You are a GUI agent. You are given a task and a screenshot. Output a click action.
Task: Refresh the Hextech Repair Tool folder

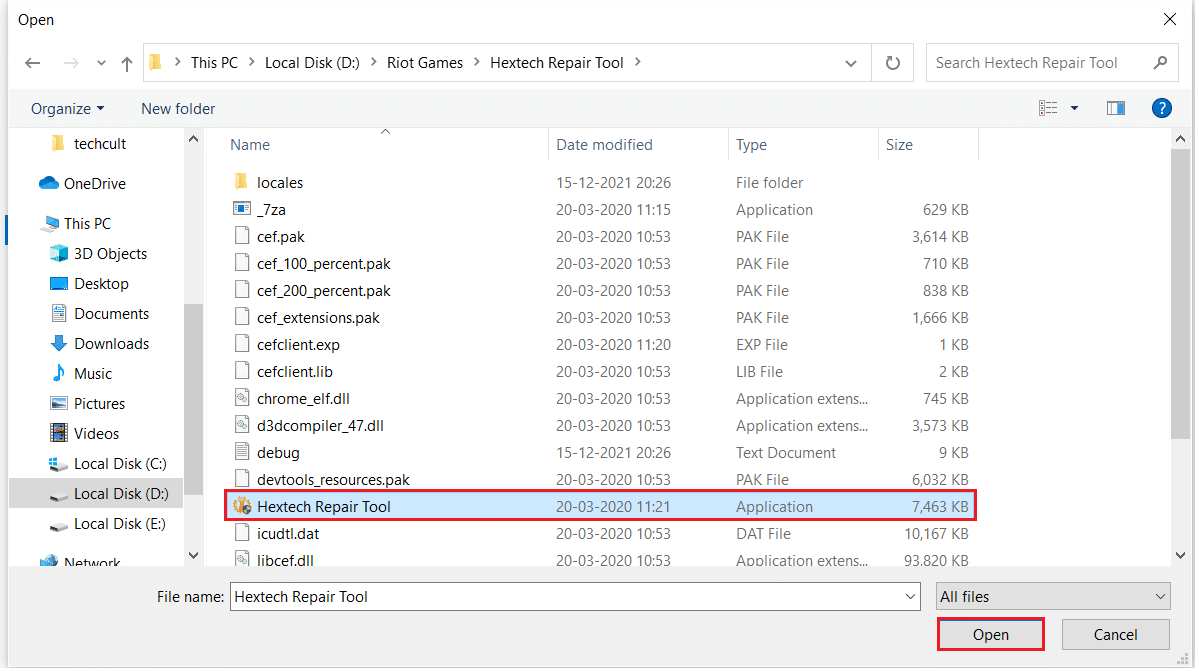(893, 63)
